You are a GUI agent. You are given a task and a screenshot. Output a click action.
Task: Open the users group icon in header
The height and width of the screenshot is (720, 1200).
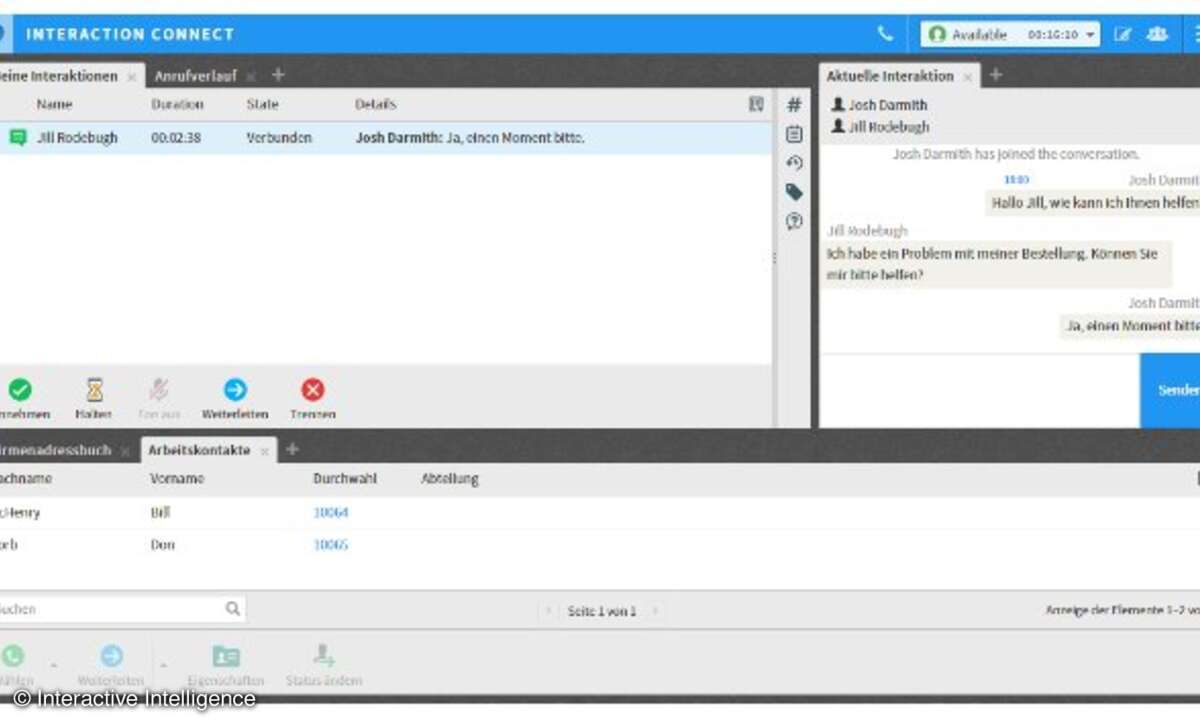coord(1157,34)
